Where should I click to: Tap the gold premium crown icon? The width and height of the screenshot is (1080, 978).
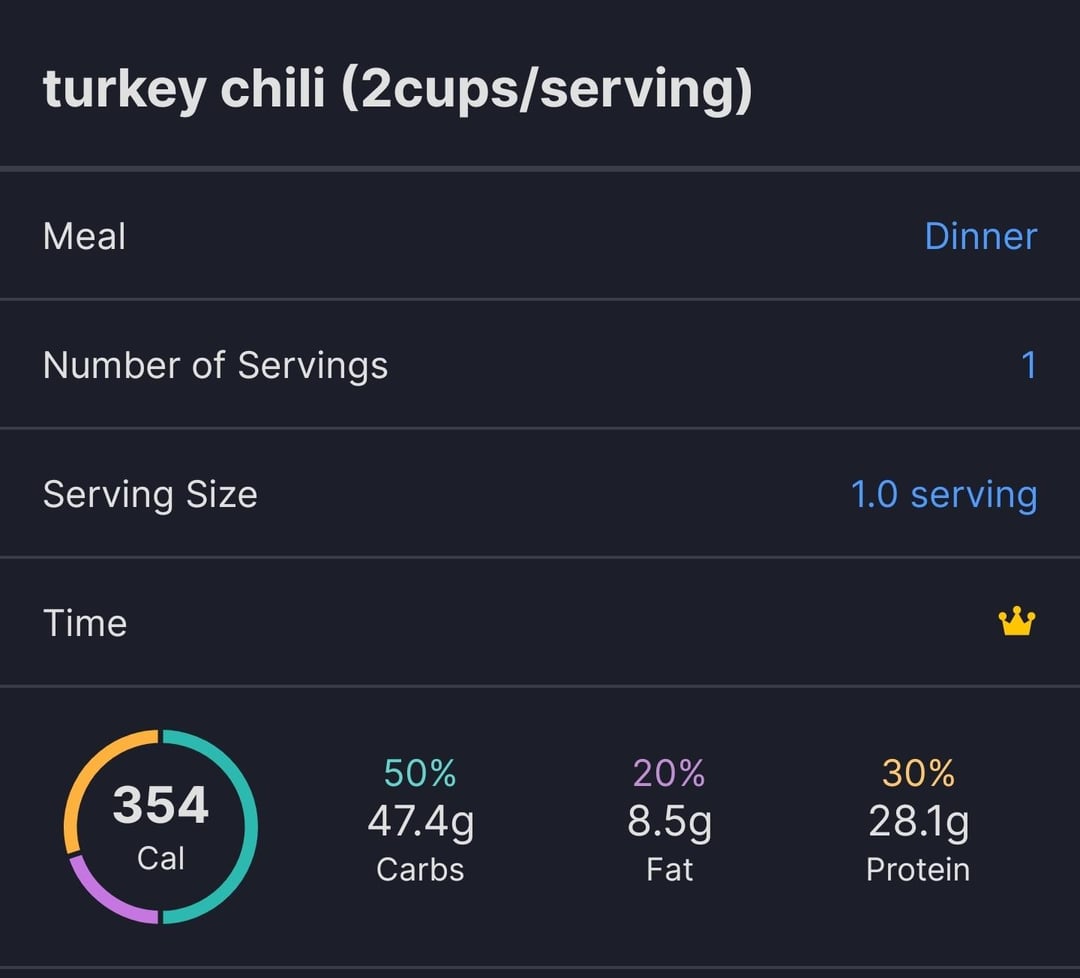1017,621
